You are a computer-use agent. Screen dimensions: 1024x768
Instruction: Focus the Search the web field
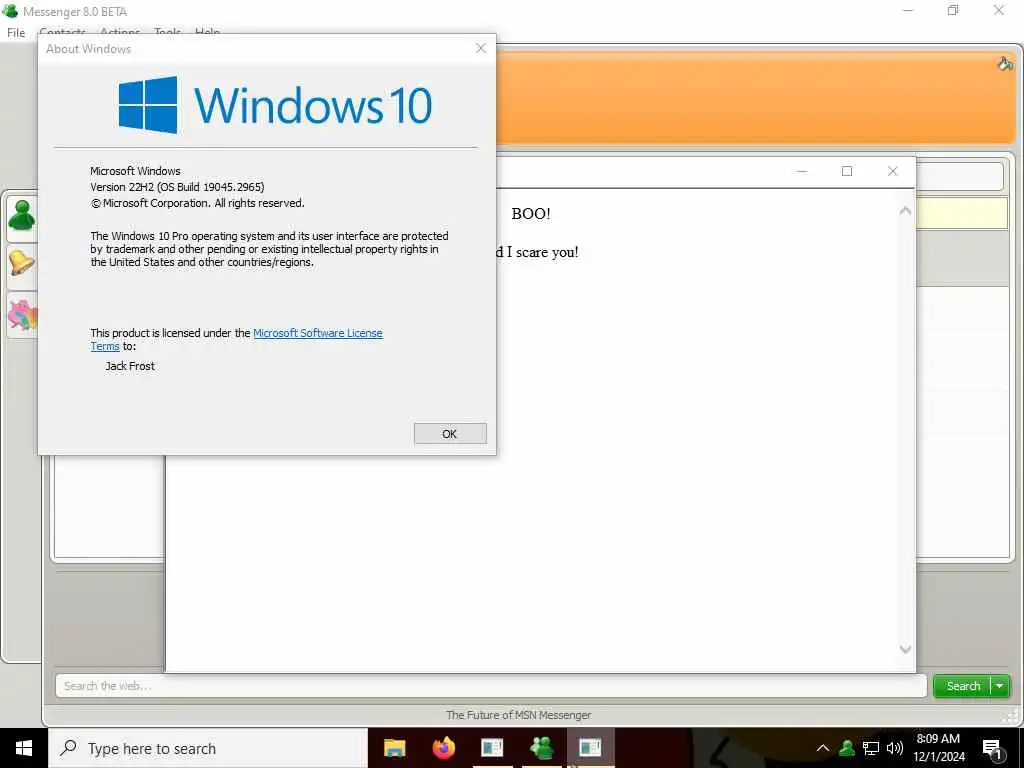(x=491, y=686)
